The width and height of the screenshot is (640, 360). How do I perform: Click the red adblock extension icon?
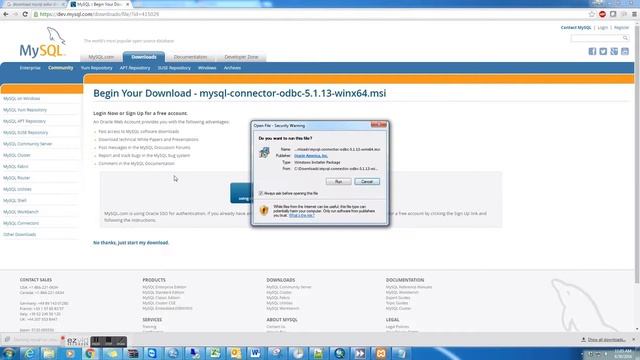[602, 14]
